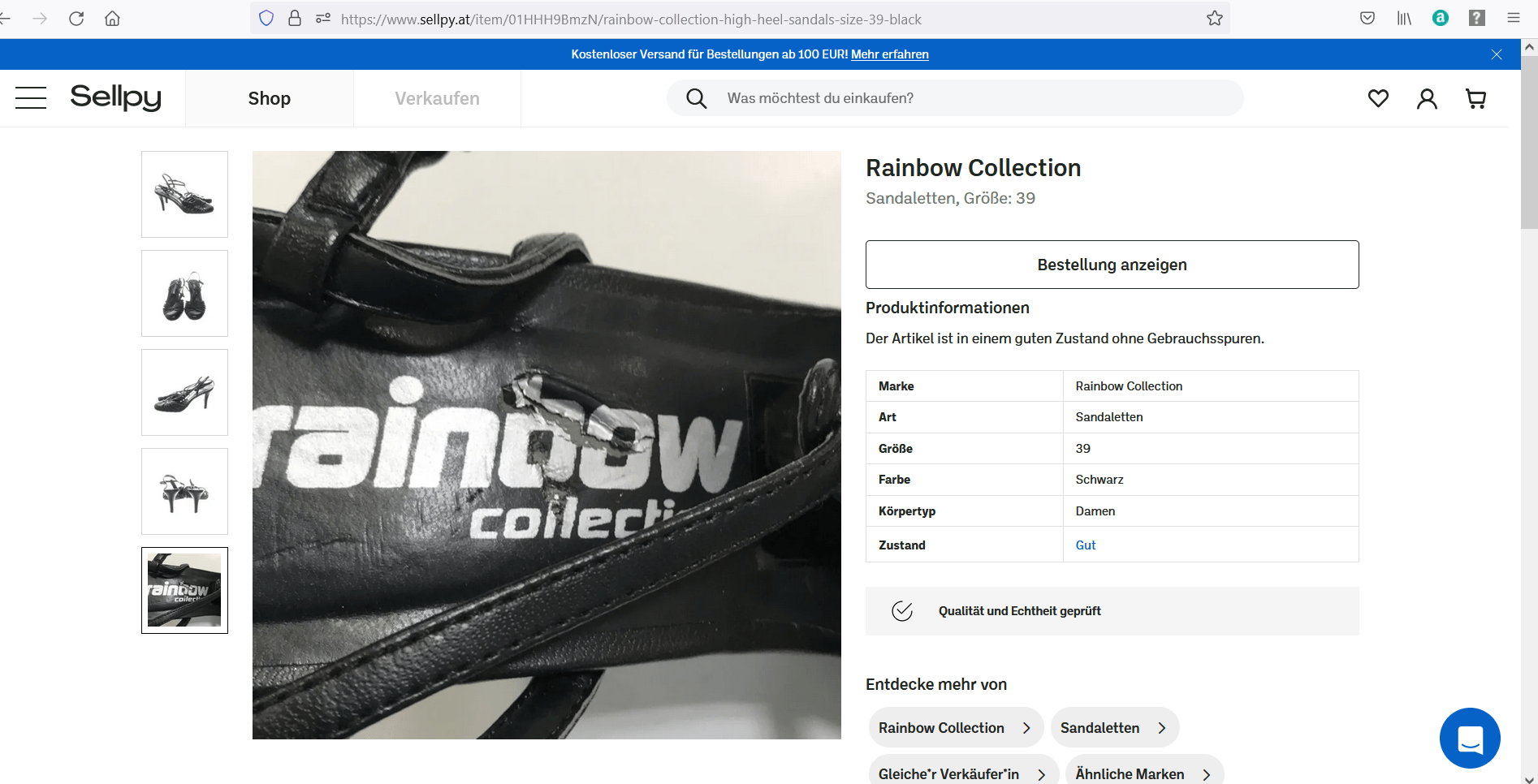The width and height of the screenshot is (1538, 784).
Task: Go to browser home page
Action: click(112, 19)
